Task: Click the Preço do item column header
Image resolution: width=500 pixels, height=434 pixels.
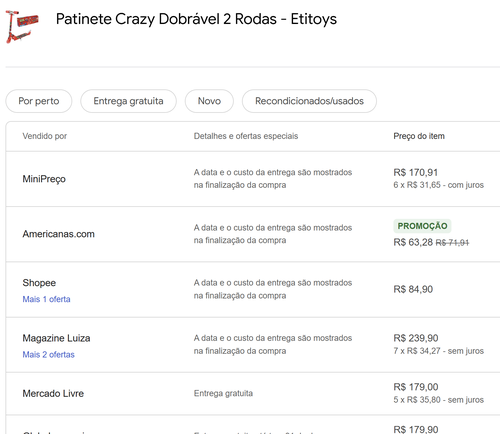Action: [419, 136]
